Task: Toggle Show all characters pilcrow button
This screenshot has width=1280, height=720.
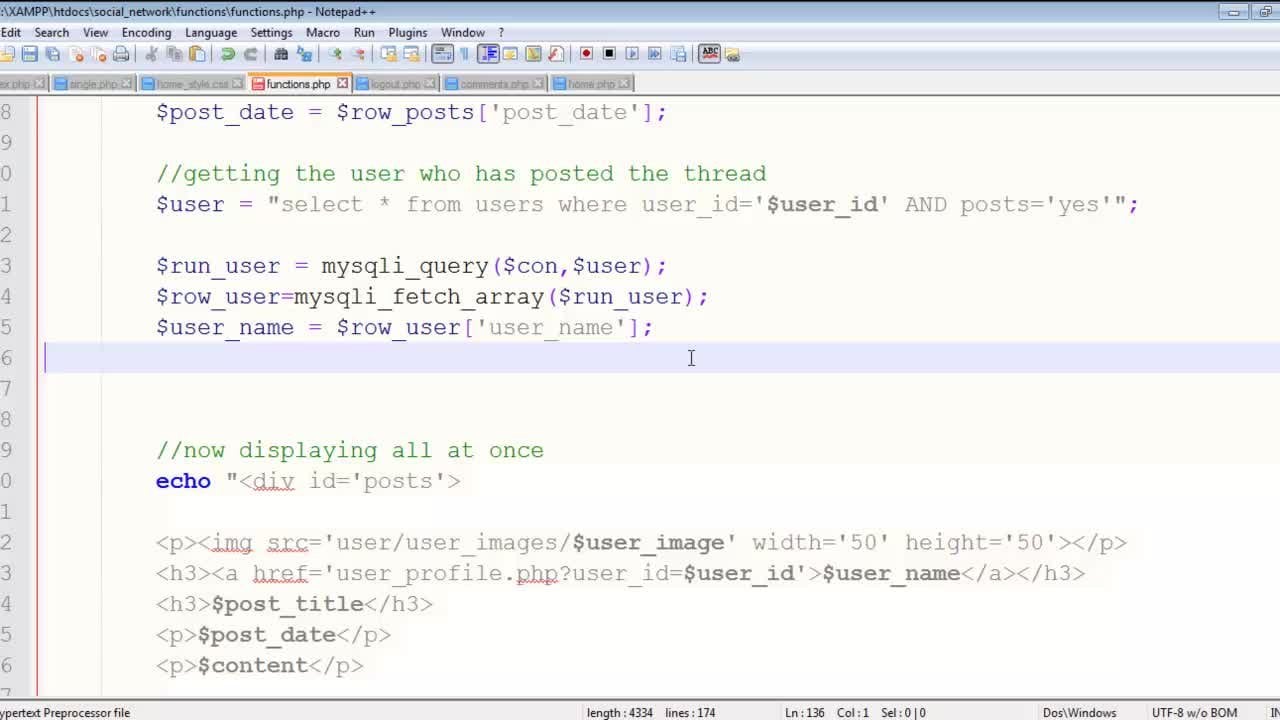Action: tap(464, 54)
